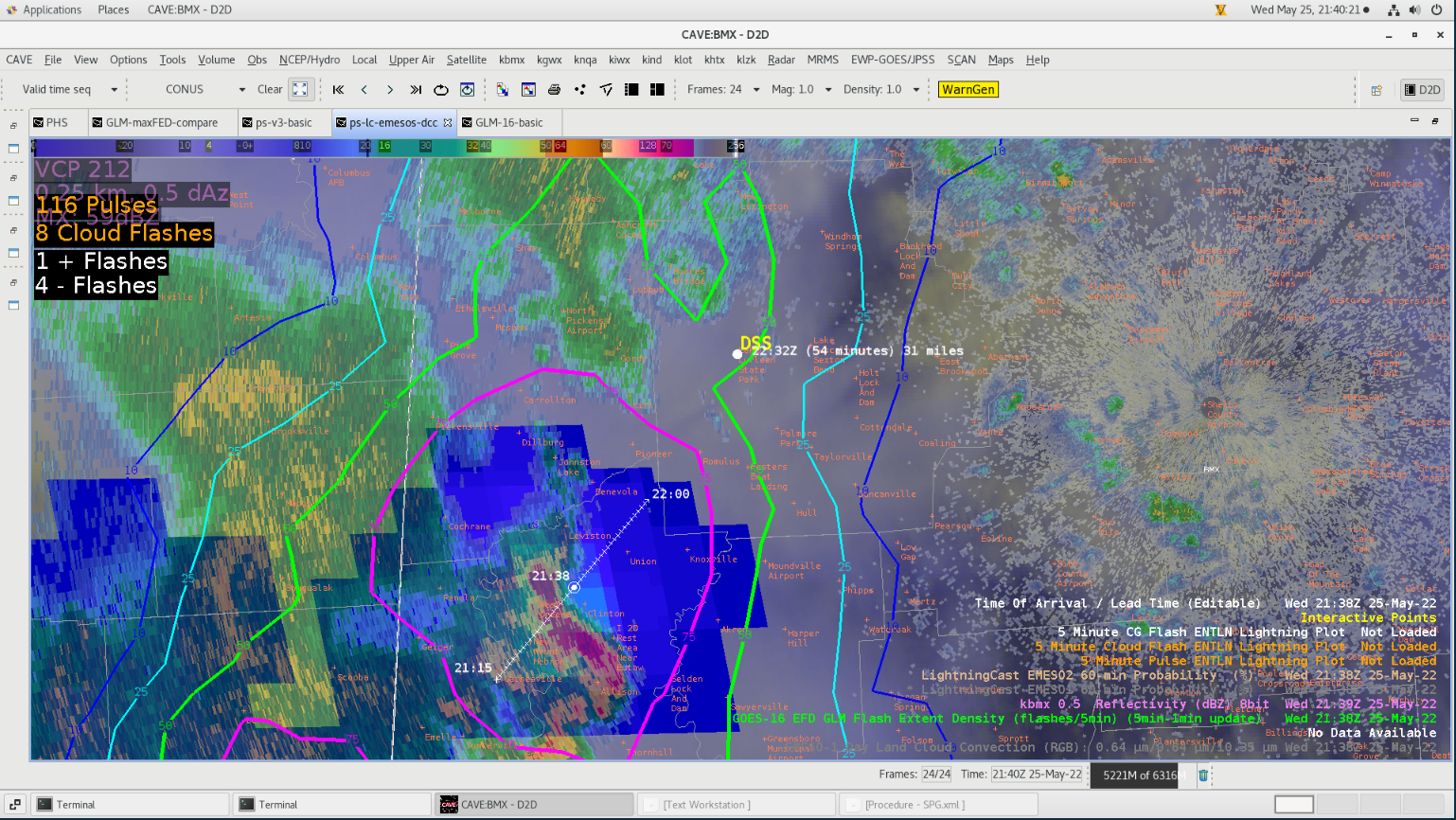The width and height of the screenshot is (1456, 820).
Task: Toggle kbmx 0.5 Reflectivity layer visibility
Action: [x=1228, y=704]
